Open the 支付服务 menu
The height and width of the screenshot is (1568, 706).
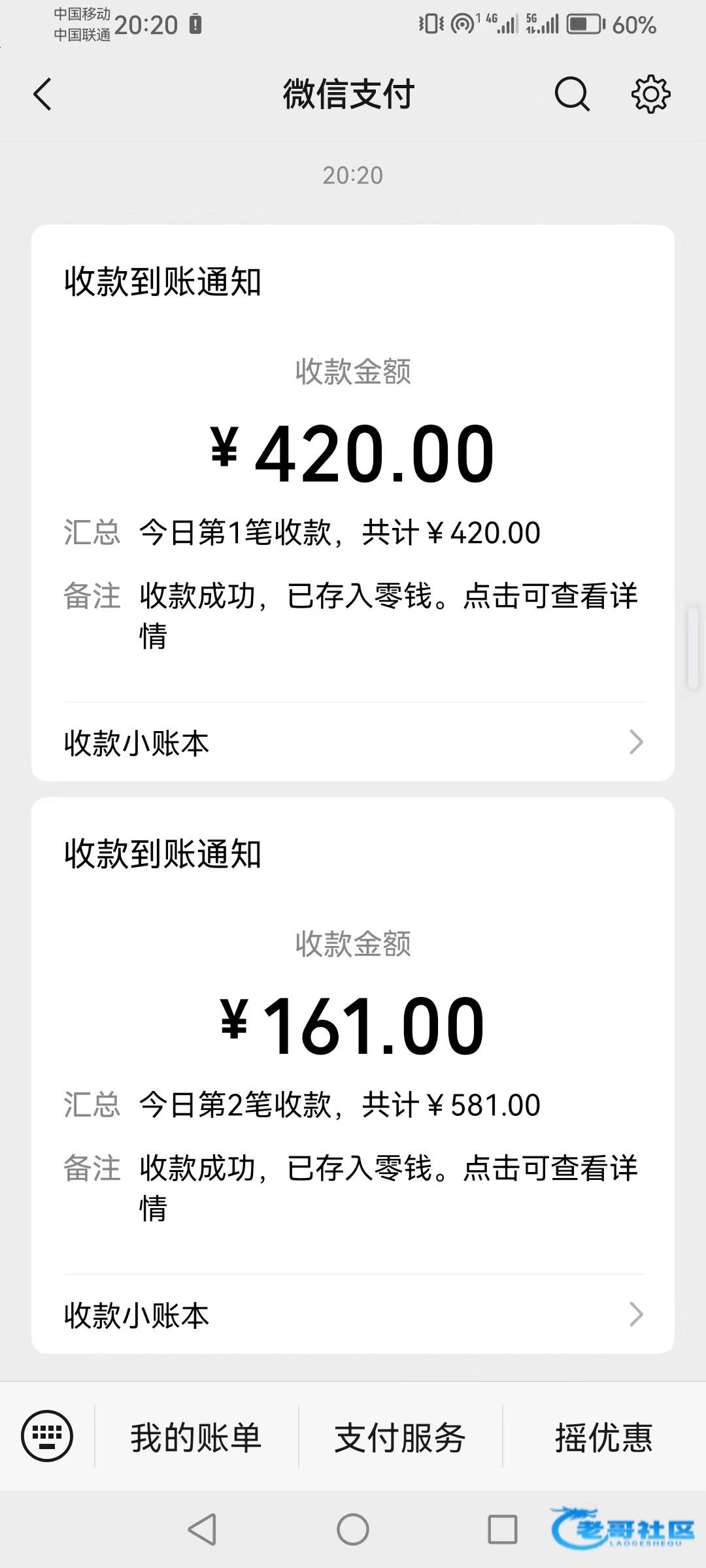coord(400,1437)
